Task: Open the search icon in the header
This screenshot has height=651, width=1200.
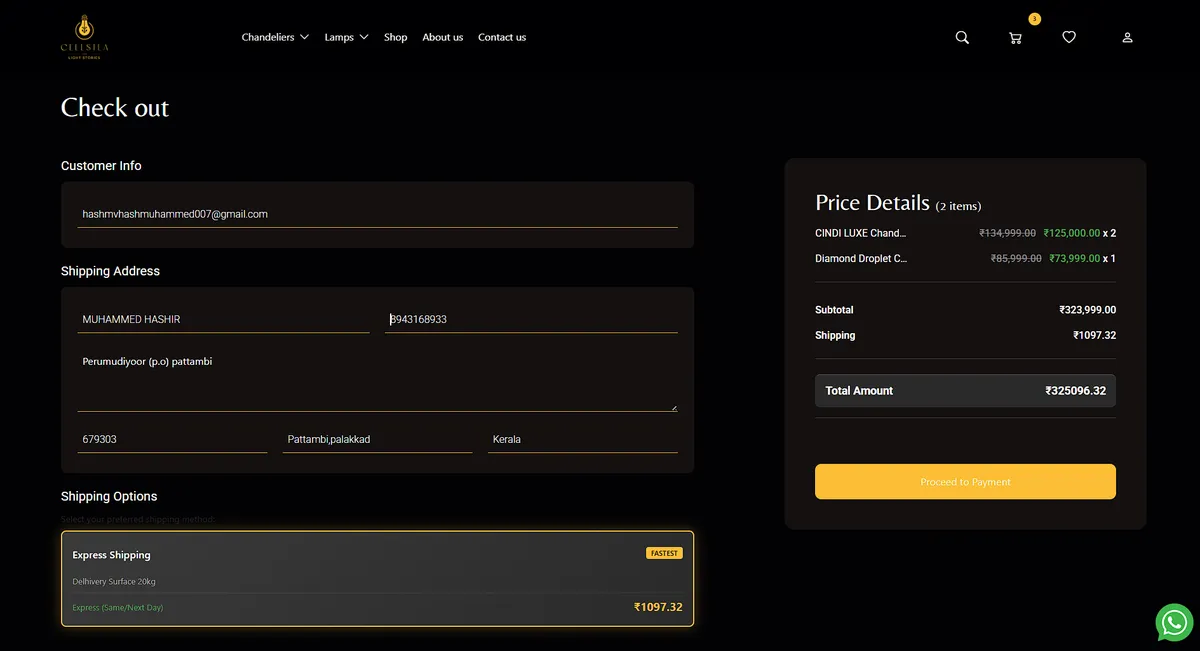Action: [x=962, y=37]
